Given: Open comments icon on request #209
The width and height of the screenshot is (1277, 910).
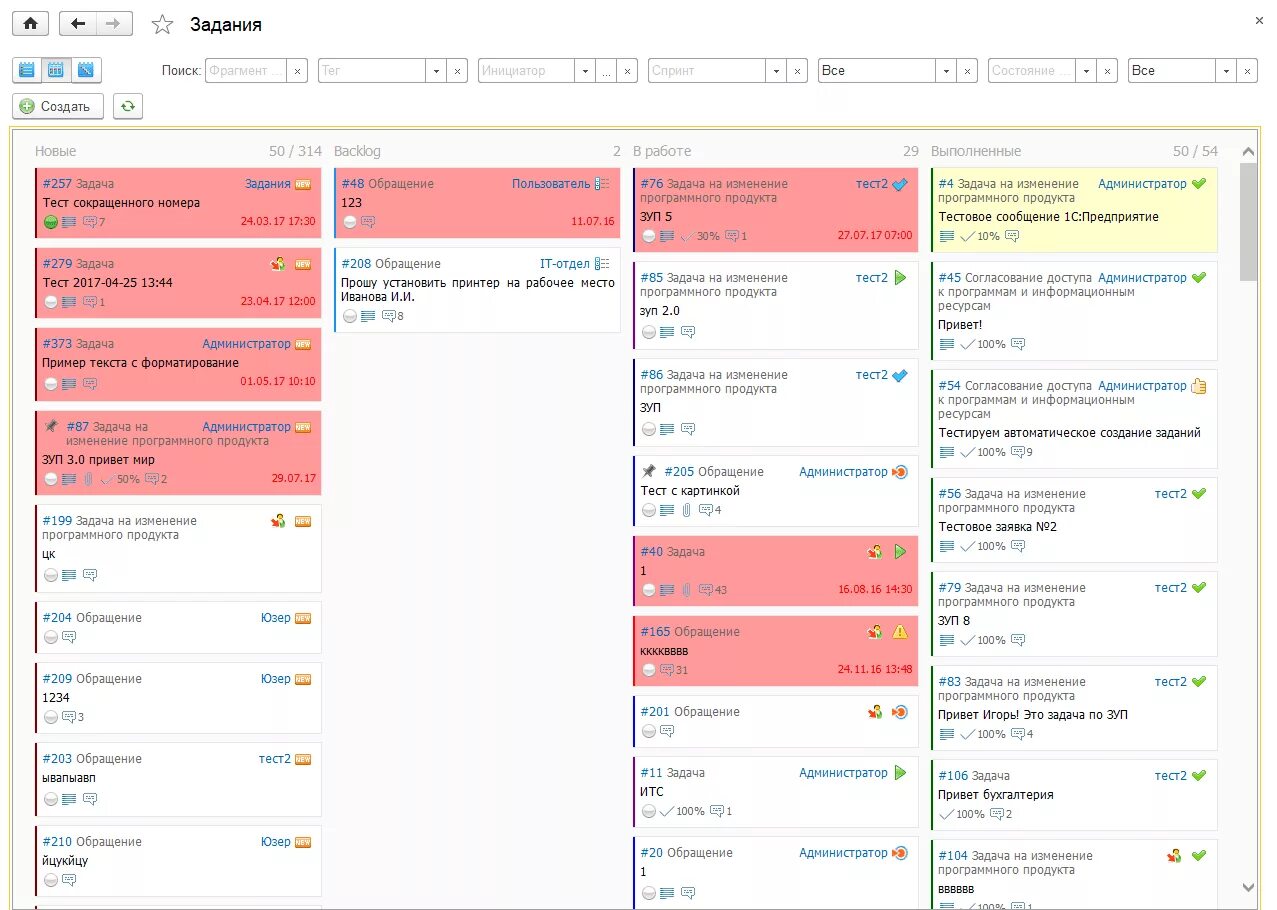Looking at the screenshot, I should 69,717.
